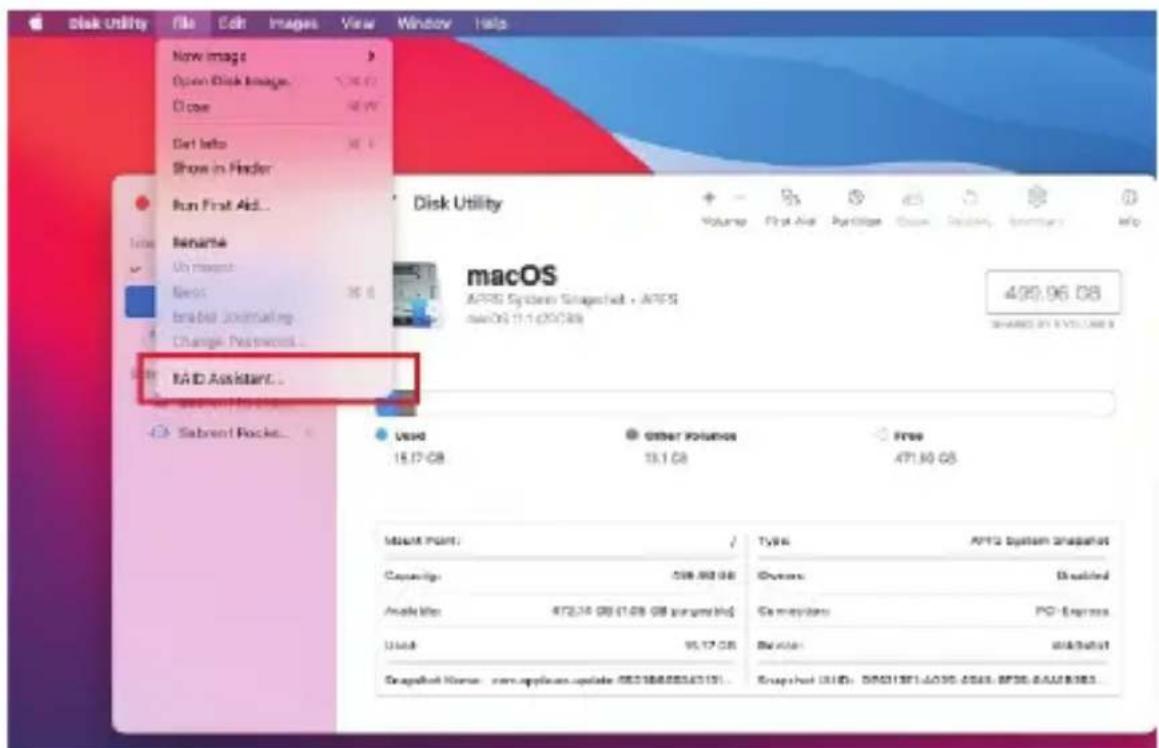This screenshot has width=1159, height=748.
Task: Click the 499.96 GB capacity box
Action: (x=1053, y=293)
